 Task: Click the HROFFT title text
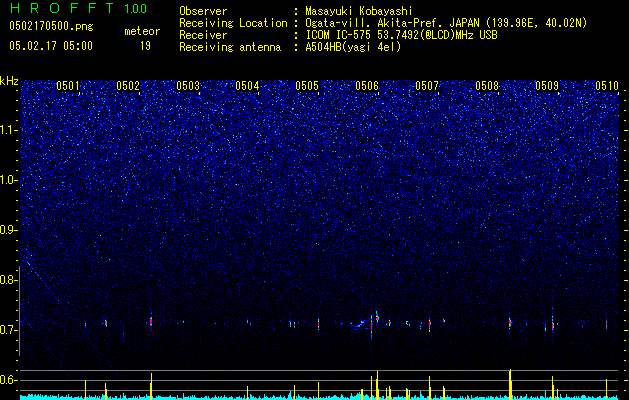[62, 8]
